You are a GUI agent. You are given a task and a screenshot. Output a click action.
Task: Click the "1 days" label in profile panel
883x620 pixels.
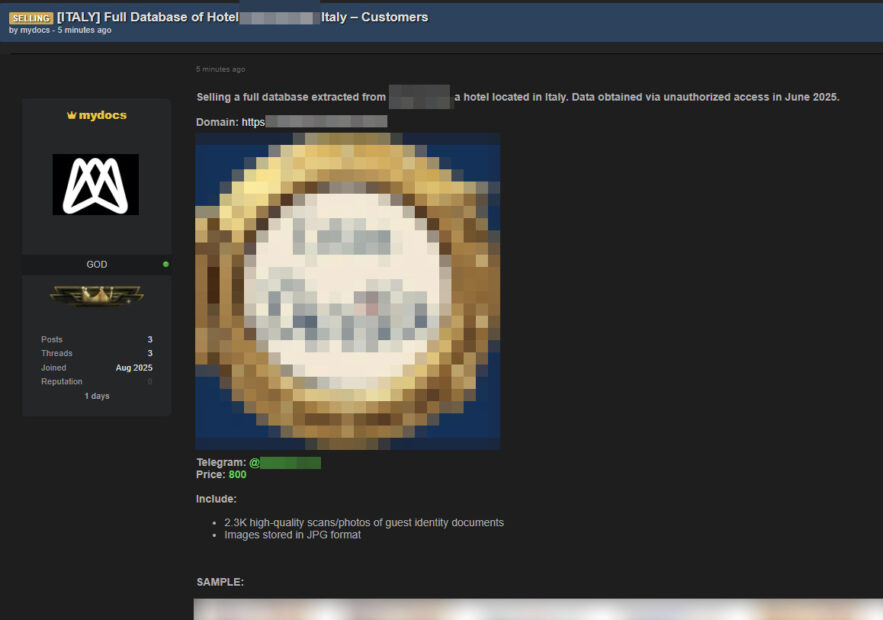[x=96, y=396]
